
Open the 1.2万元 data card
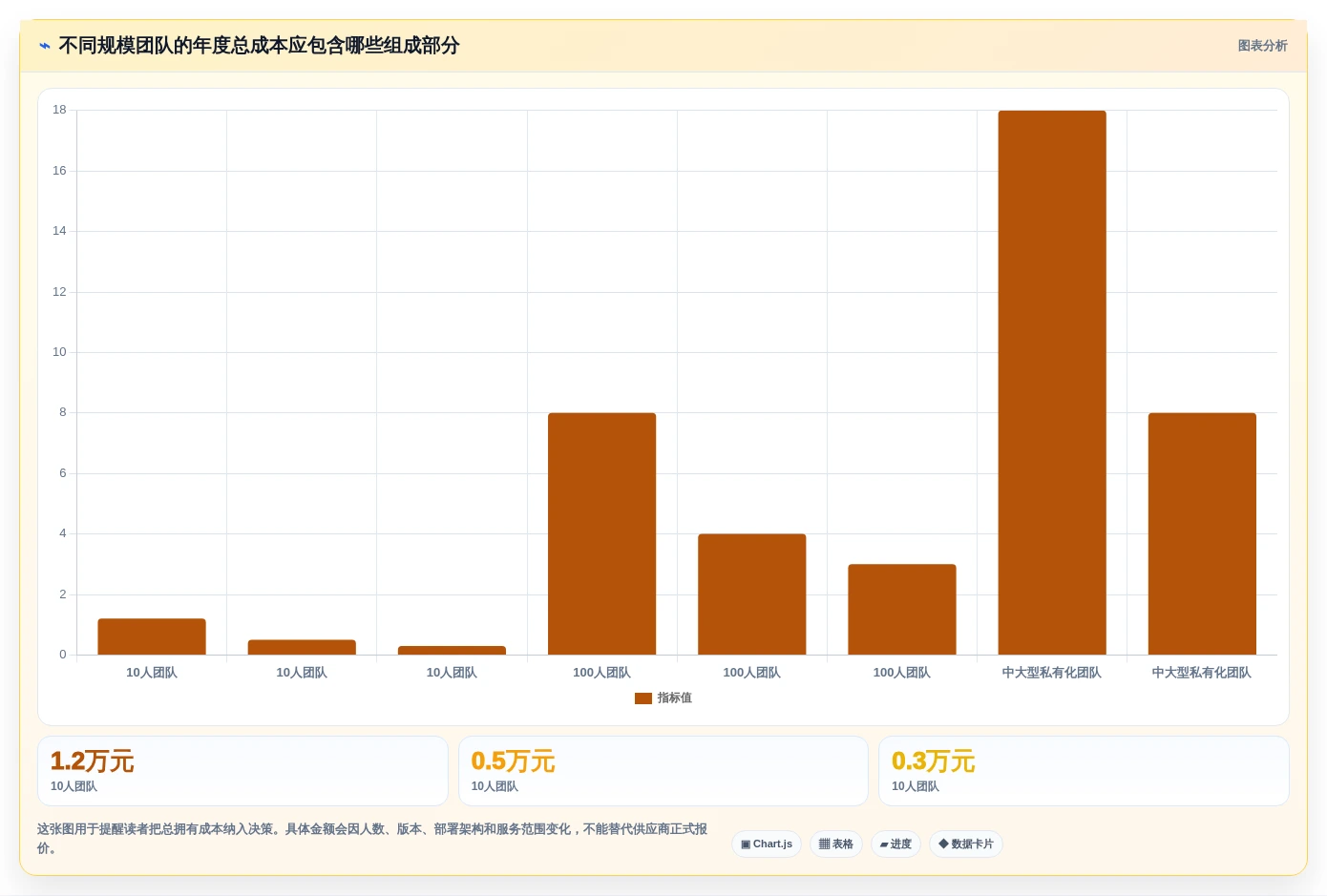point(242,771)
